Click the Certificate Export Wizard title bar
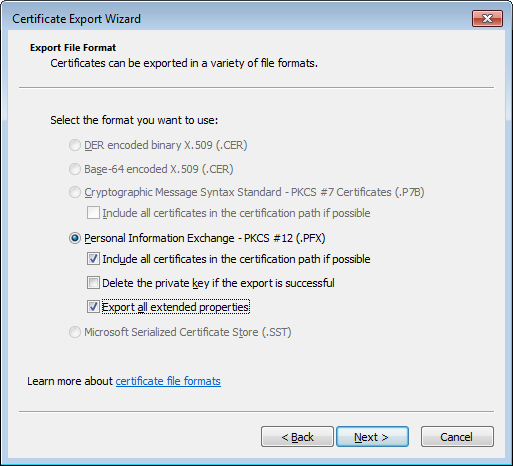 pos(233,19)
